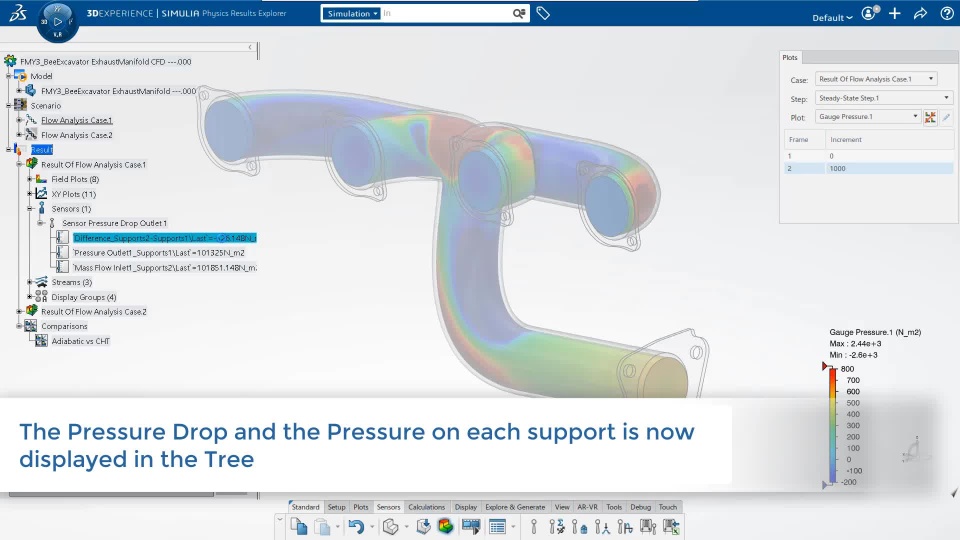The width and height of the screenshot is (960, 540).
Task: Select Flow Analysis Case.1 in the tree
Action: pyautogui.click(x=77, y=121)
